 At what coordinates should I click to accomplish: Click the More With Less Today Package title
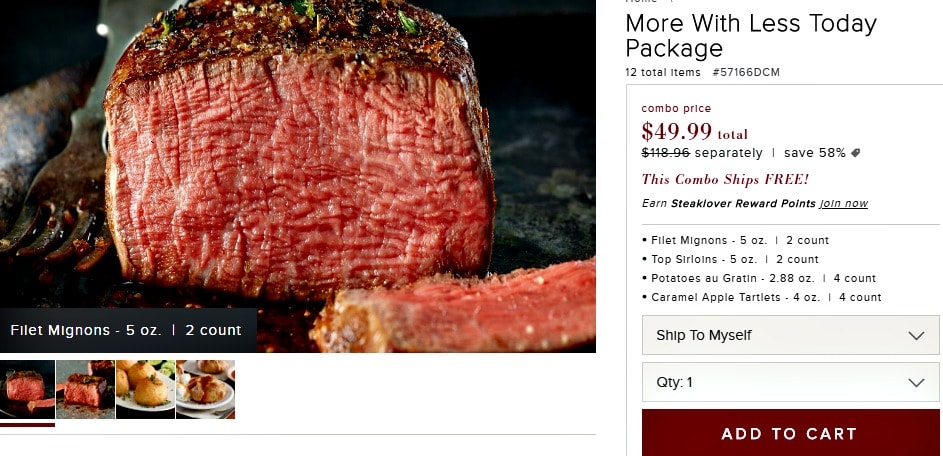tap(751, 35)
